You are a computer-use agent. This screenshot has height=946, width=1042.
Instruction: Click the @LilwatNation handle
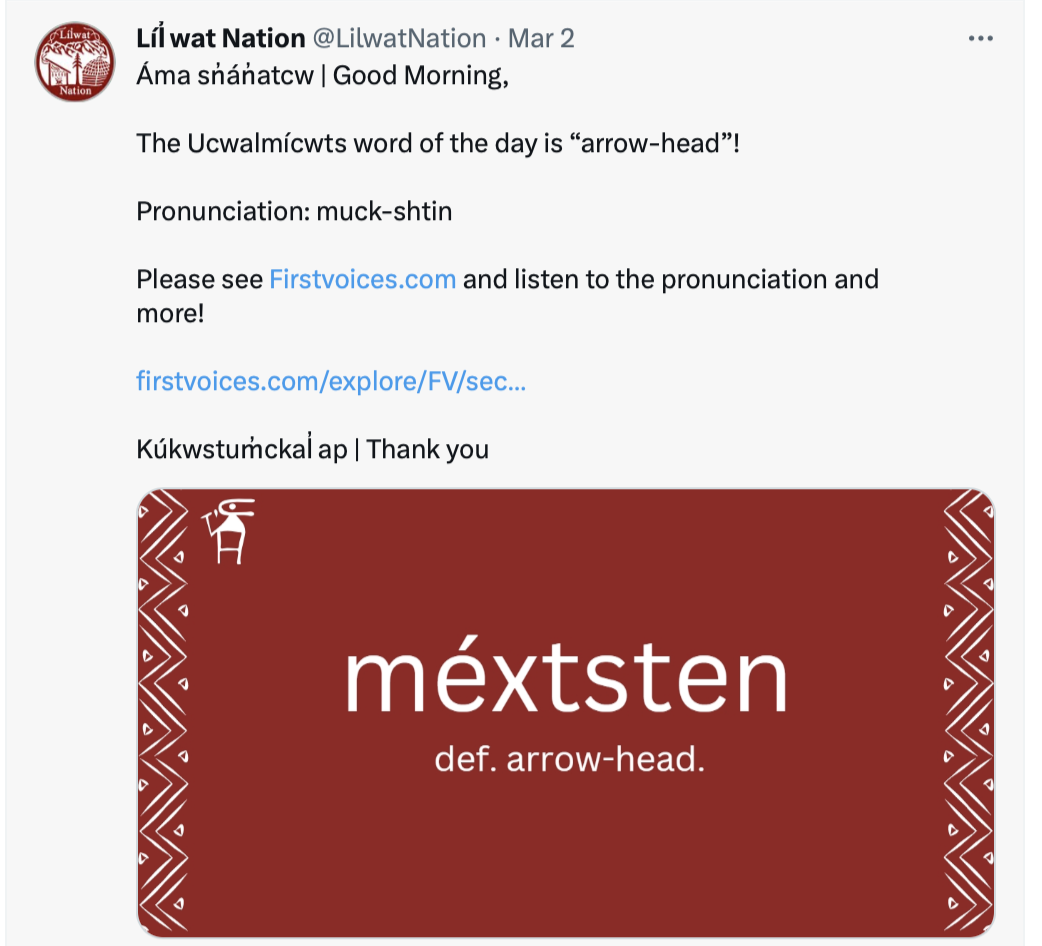(399, 38)
